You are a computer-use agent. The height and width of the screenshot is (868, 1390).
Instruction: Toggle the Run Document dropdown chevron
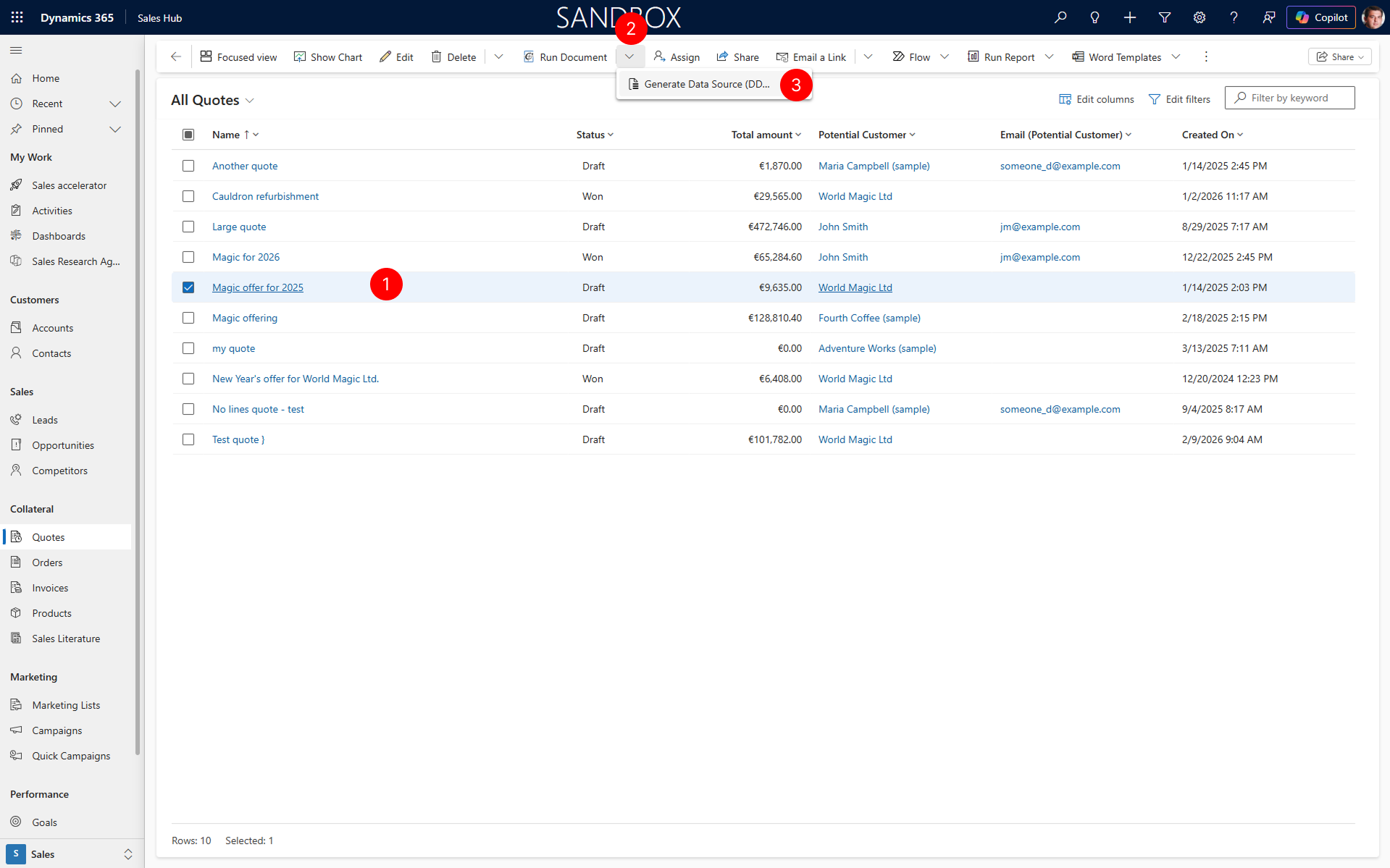[x=629, y=56]
